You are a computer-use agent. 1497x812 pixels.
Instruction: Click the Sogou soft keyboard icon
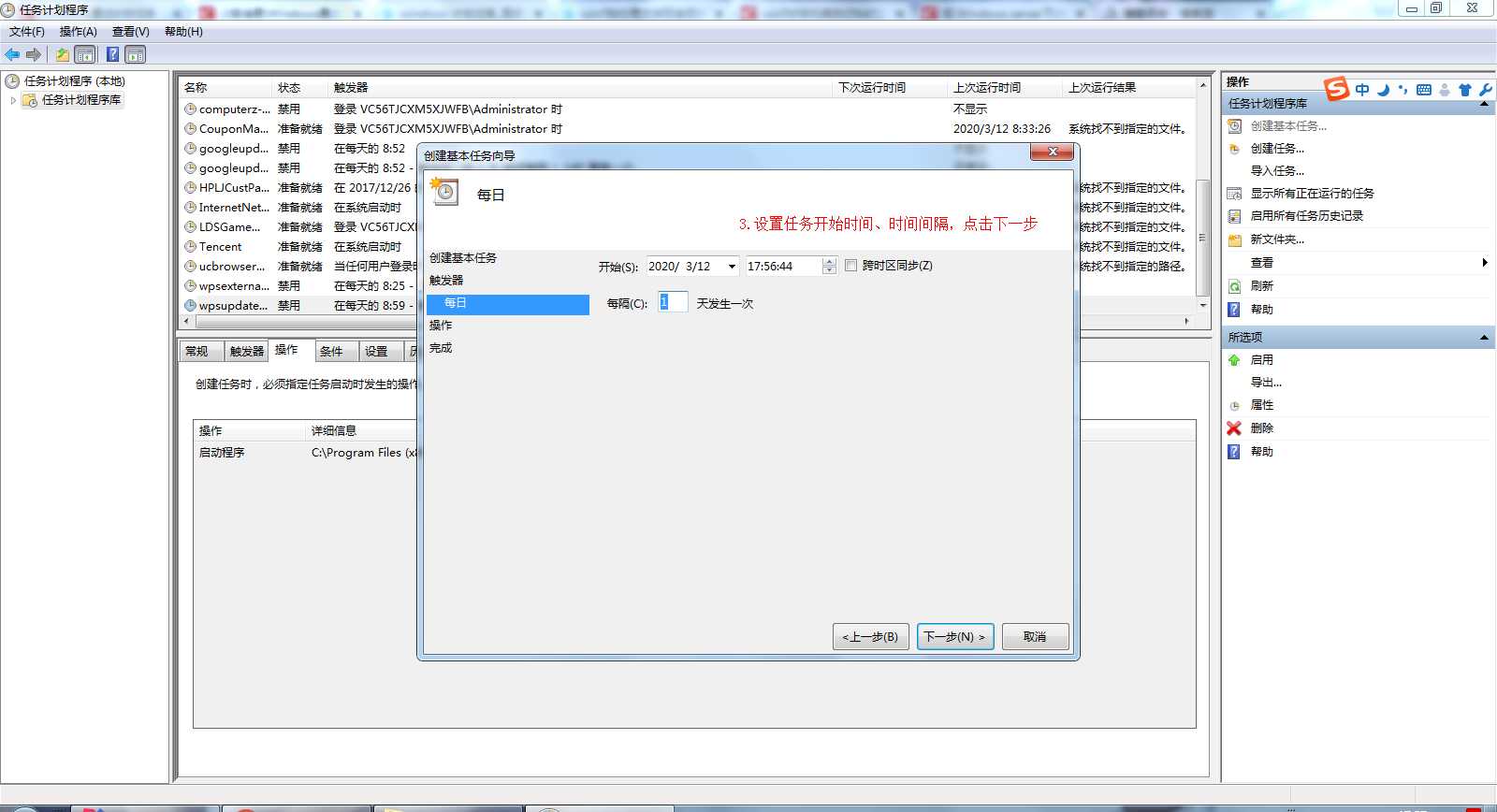1424,90
